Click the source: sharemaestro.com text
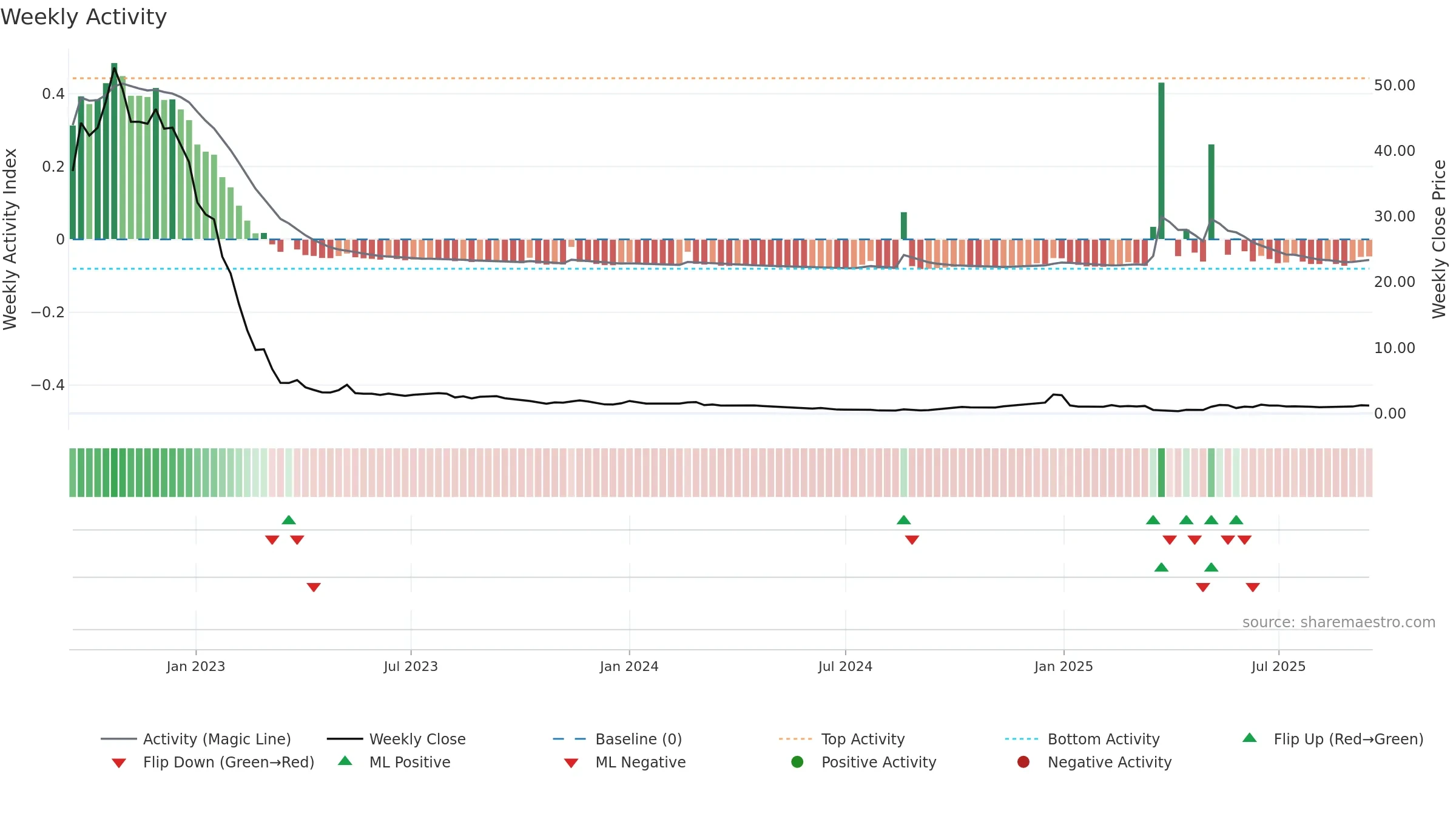 click(x=1339, y=622)
